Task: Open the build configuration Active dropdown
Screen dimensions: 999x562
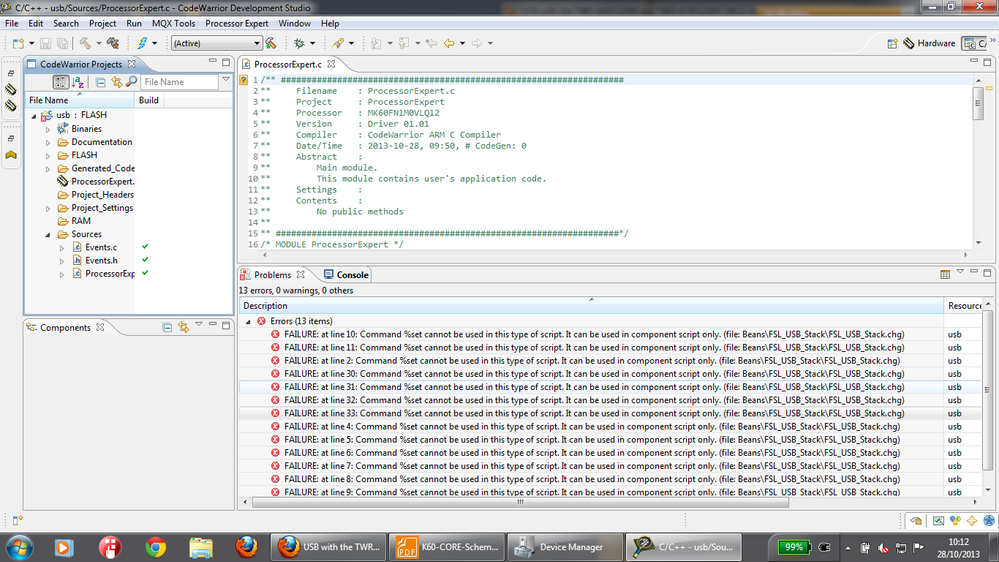Action: tap(217, 43)
